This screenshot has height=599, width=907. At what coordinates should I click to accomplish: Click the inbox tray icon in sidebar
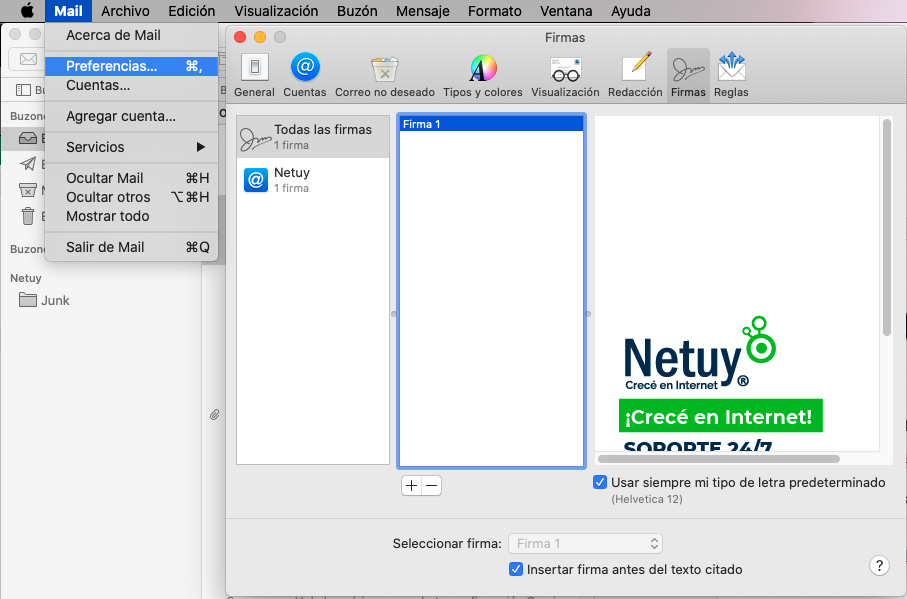[x=28, y=138]
